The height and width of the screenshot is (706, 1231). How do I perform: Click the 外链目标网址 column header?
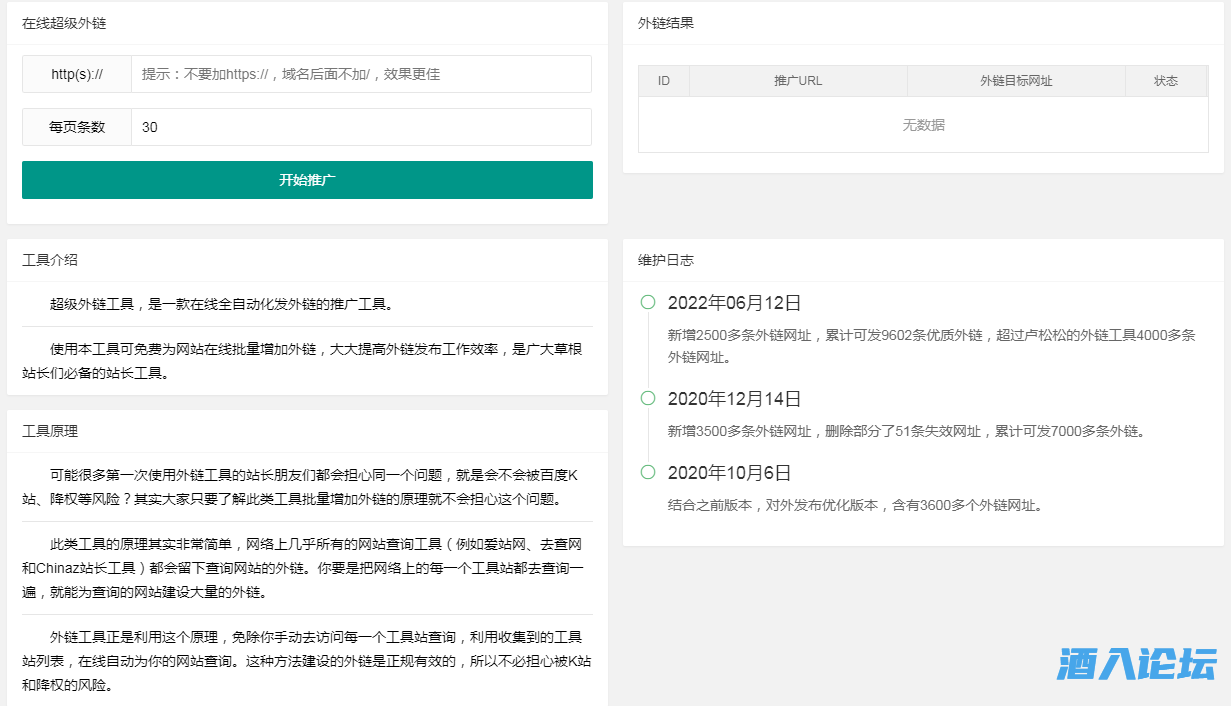(x=1016, y=81)
